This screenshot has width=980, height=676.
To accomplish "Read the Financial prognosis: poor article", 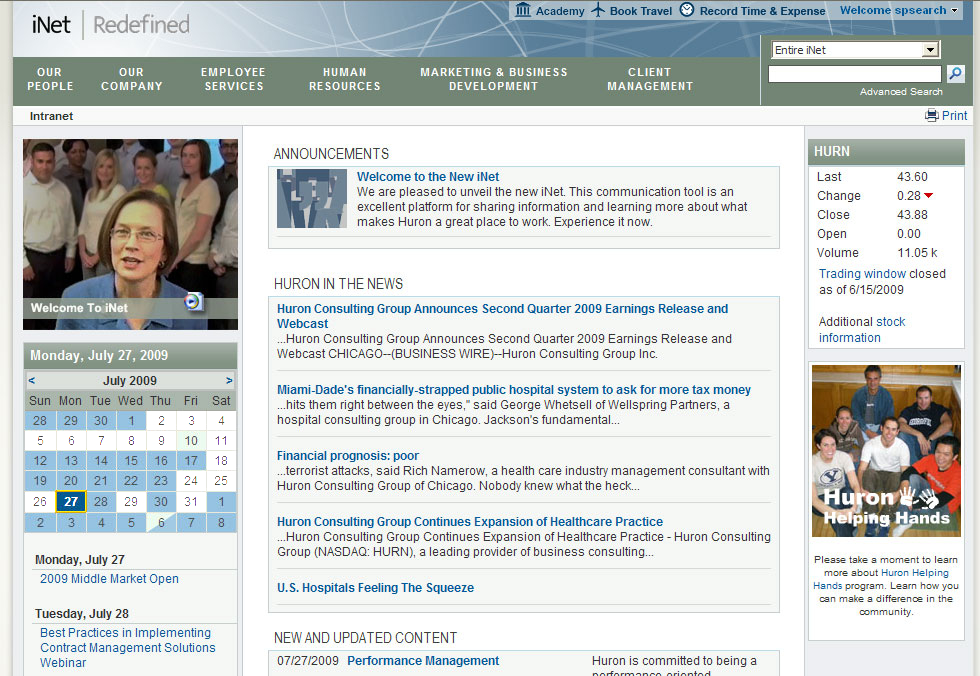I will tap(347, 455).
